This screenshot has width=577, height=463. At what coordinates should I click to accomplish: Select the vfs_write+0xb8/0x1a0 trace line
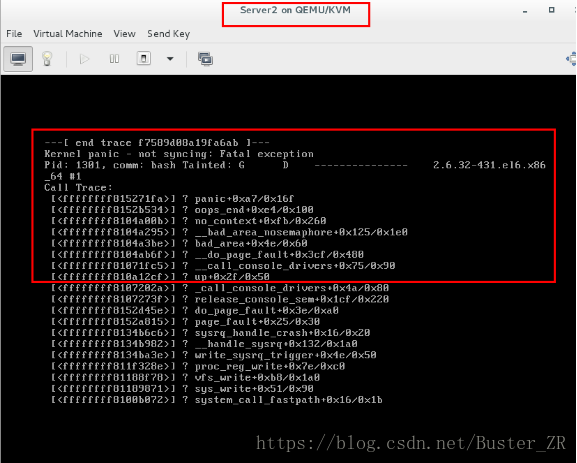(x=185, y=378)
